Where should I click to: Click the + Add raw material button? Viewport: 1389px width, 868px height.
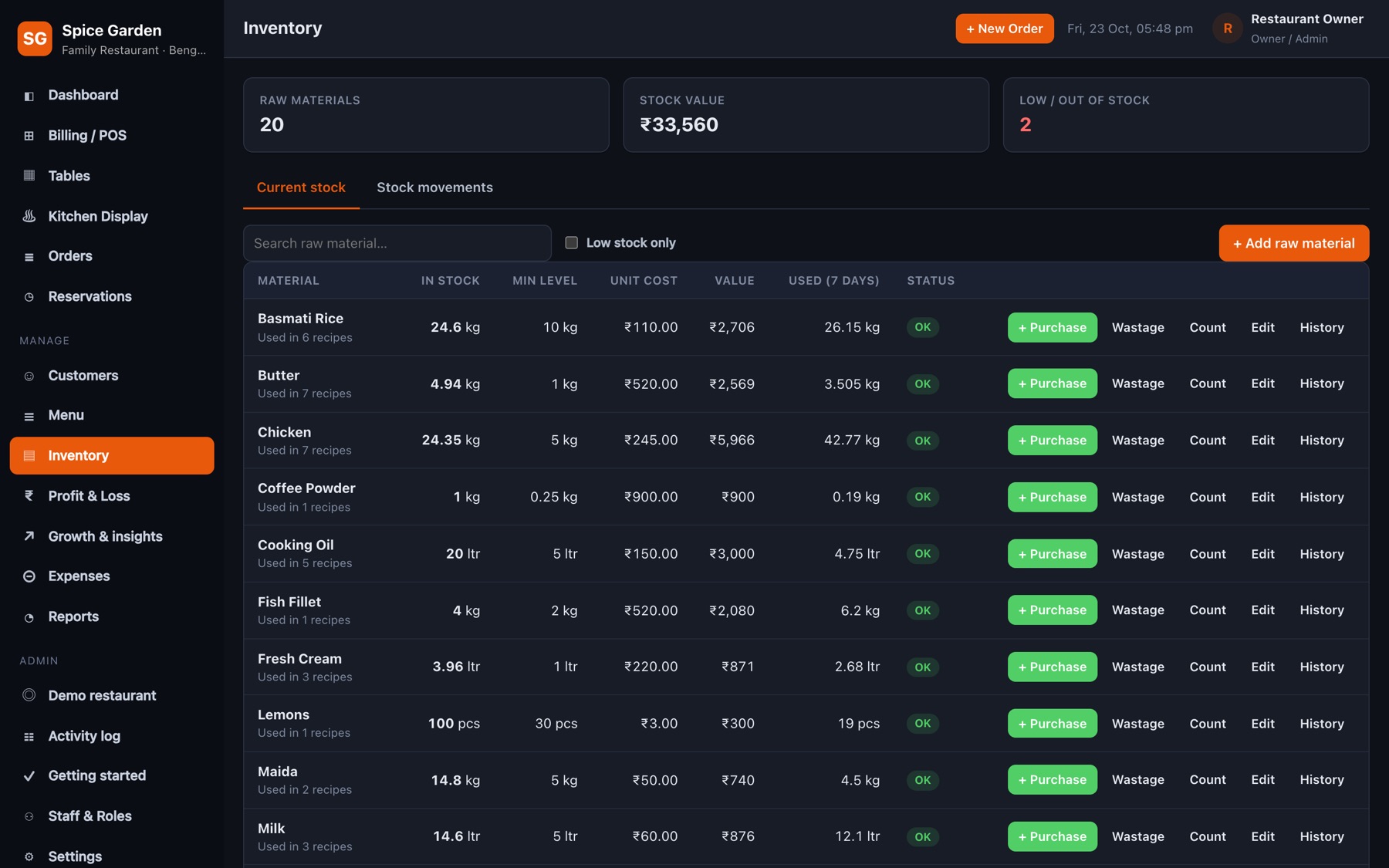(1294, 243)
